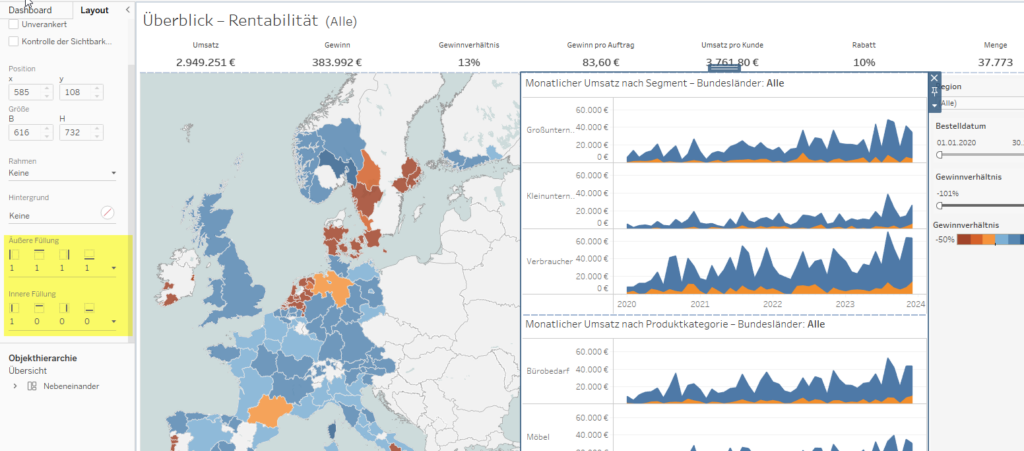Enable the Kontrolle der Sichtbarkeit checkbox

point(14,41)
